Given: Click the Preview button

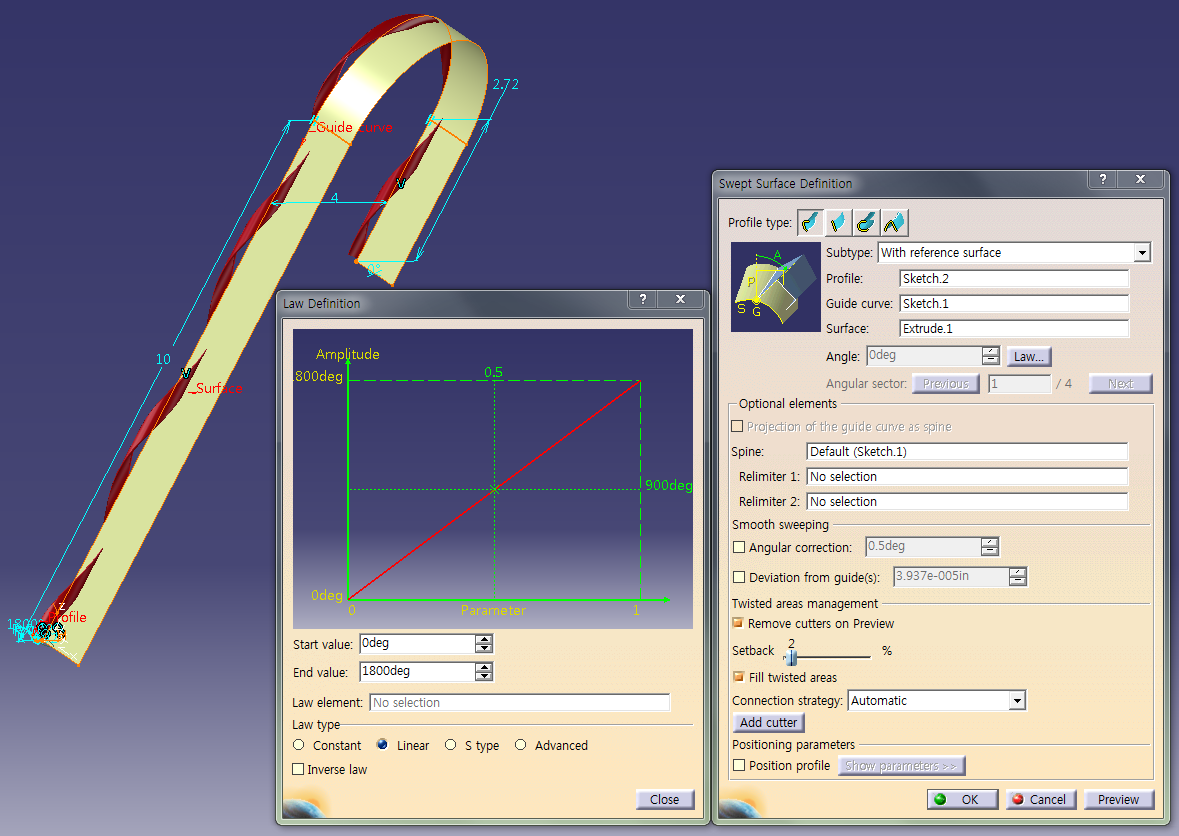Looking at the screenshot, I should tap(1118, 799).
